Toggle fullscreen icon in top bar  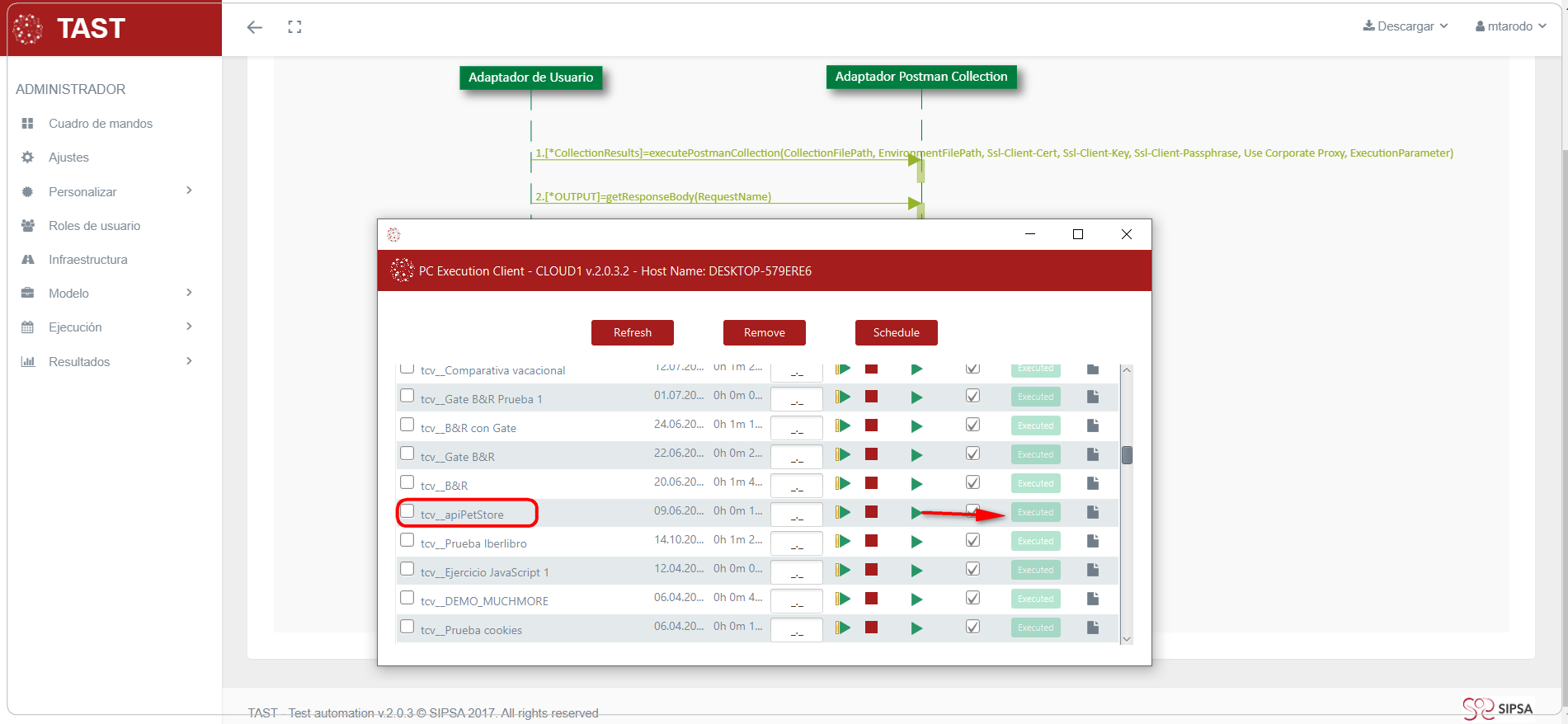(294, 27)
